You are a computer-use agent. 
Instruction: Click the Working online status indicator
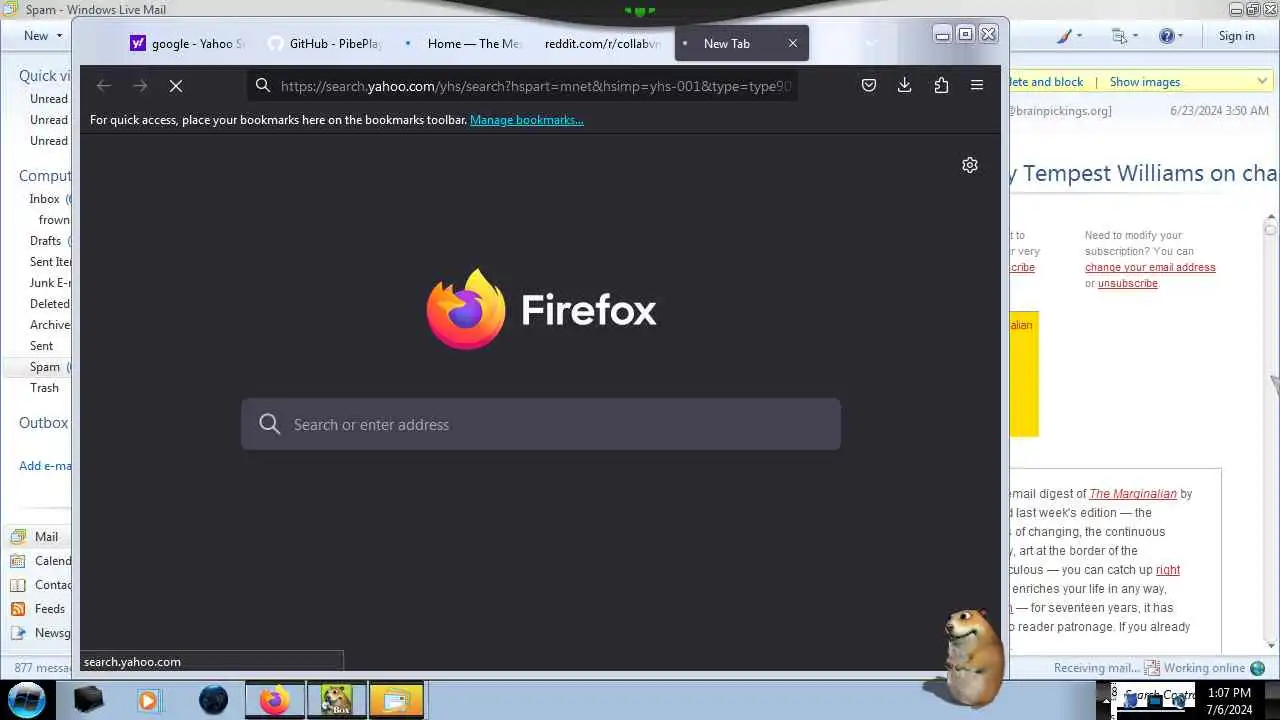(1204, 668)
